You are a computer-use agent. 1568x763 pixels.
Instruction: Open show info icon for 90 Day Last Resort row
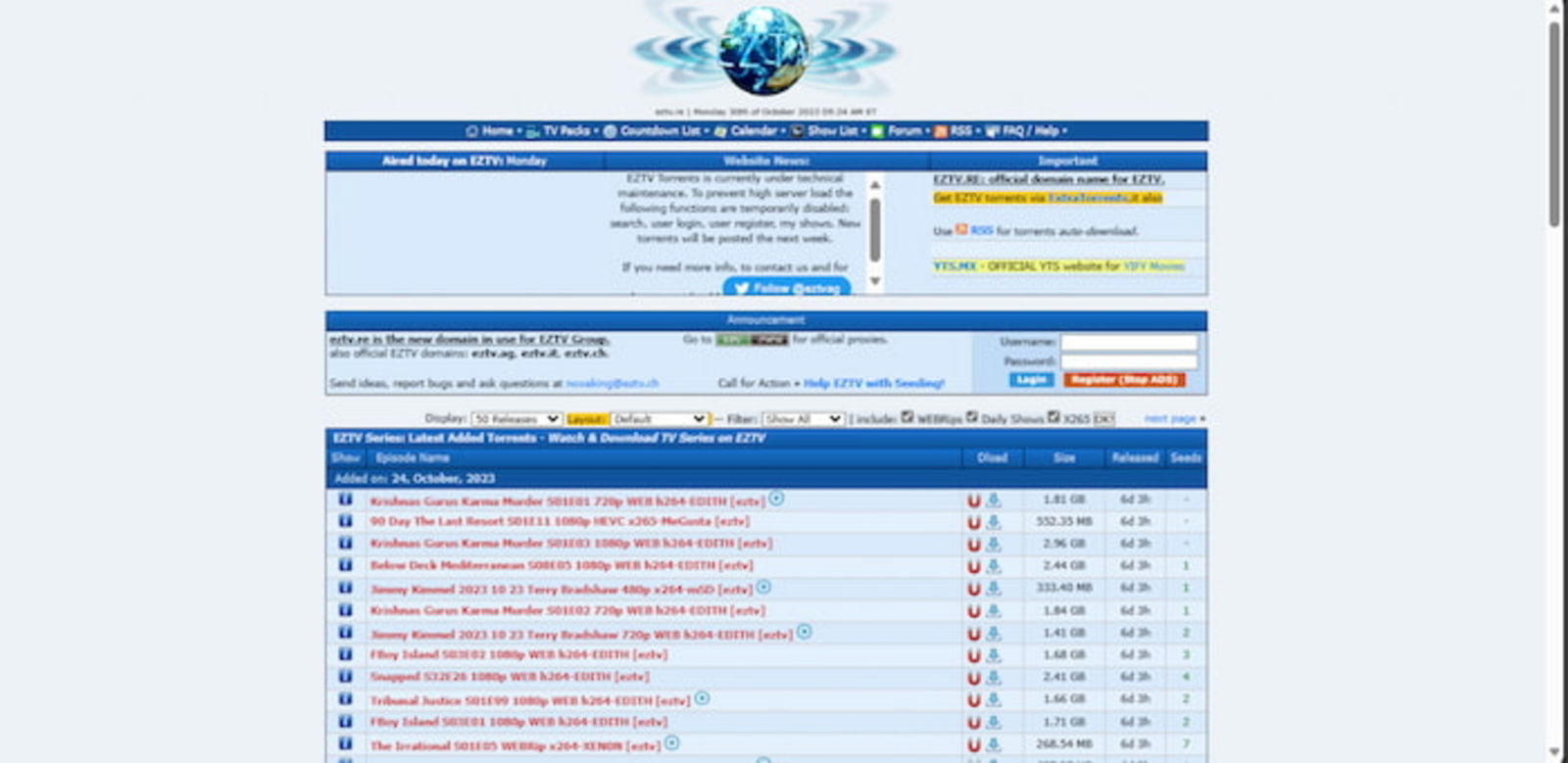pos(345,521)
